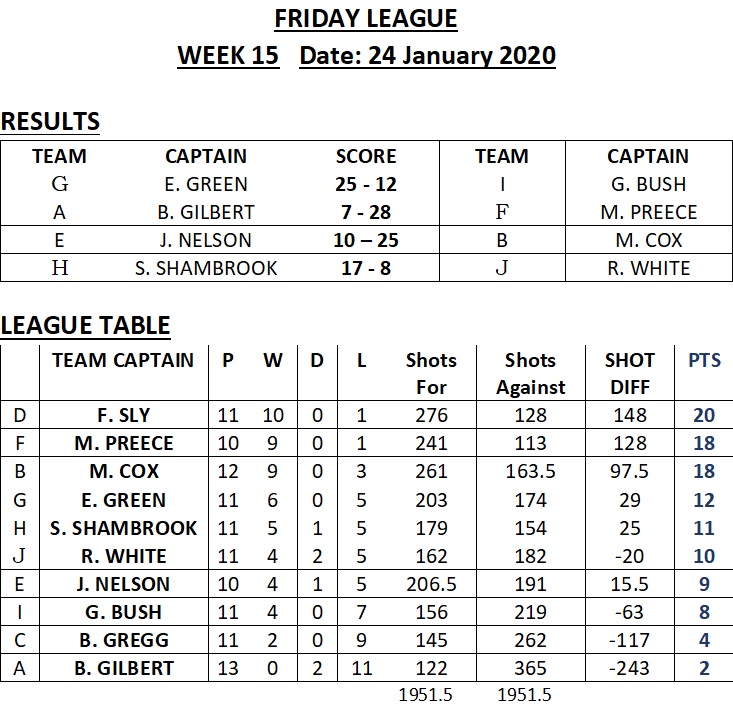The image size is (733, 708).
Task: Click the LEAGUE TABLE heading
Action: pyautogui.click(x=86, y=326)
